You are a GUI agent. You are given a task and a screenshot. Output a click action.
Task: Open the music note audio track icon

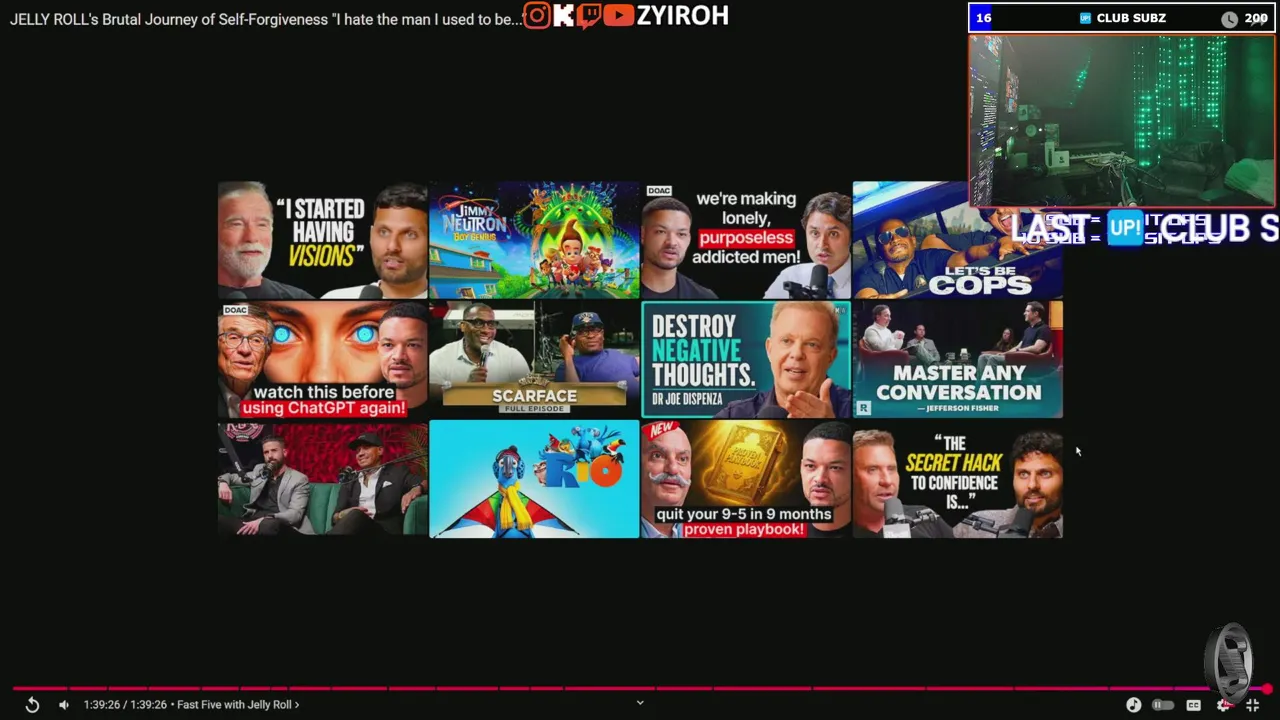click(1133, 705)
